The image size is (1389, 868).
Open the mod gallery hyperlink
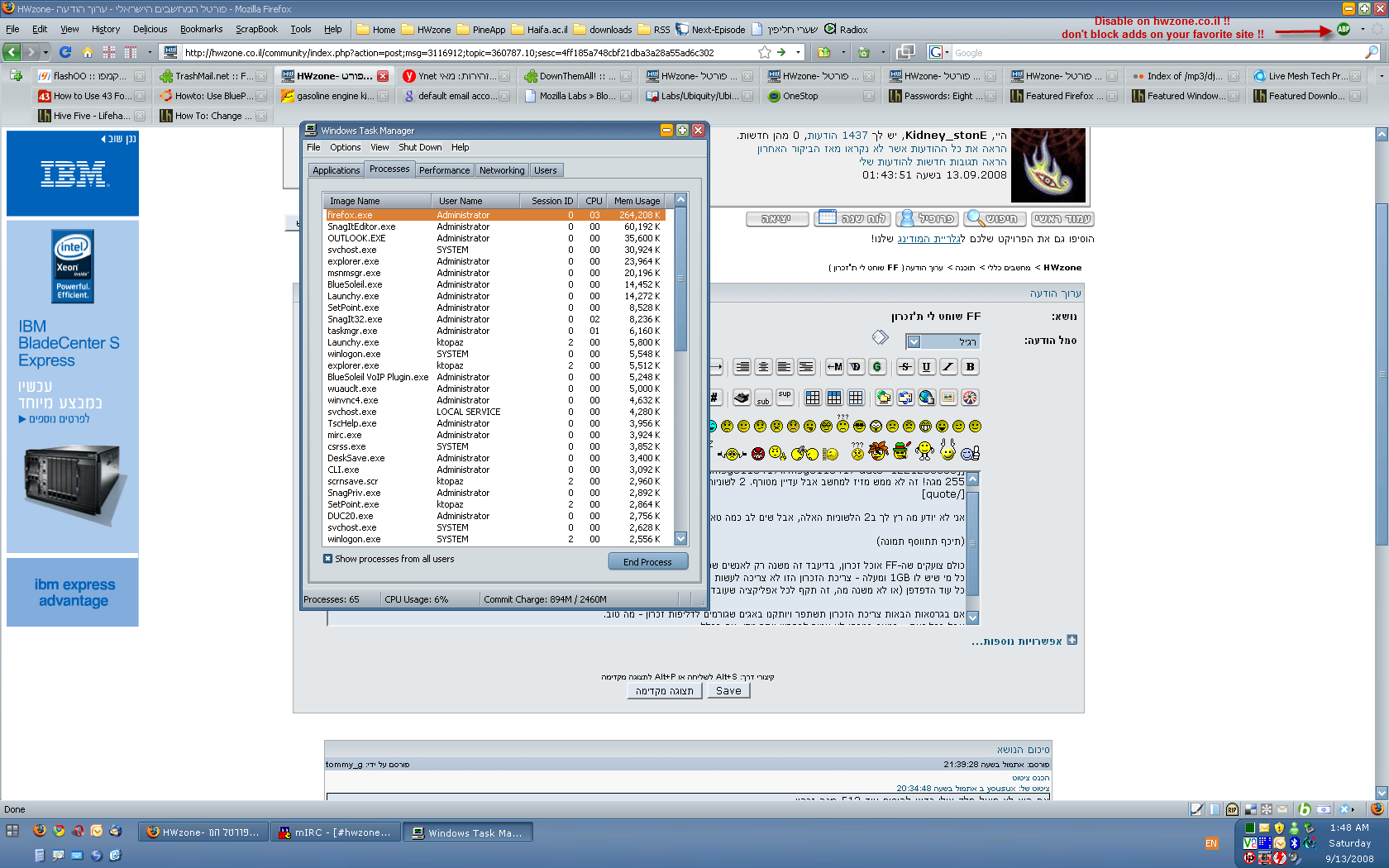(x=931, y=239)
